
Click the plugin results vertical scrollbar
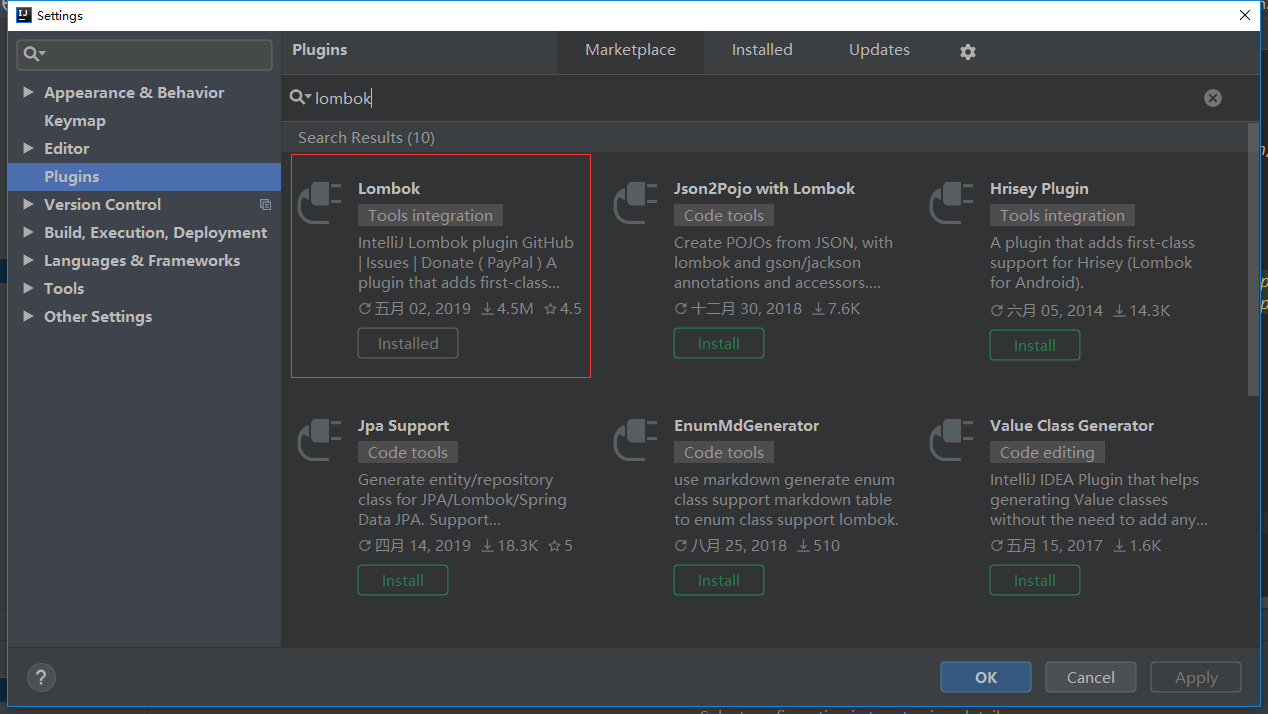(x=1253, y=260)
